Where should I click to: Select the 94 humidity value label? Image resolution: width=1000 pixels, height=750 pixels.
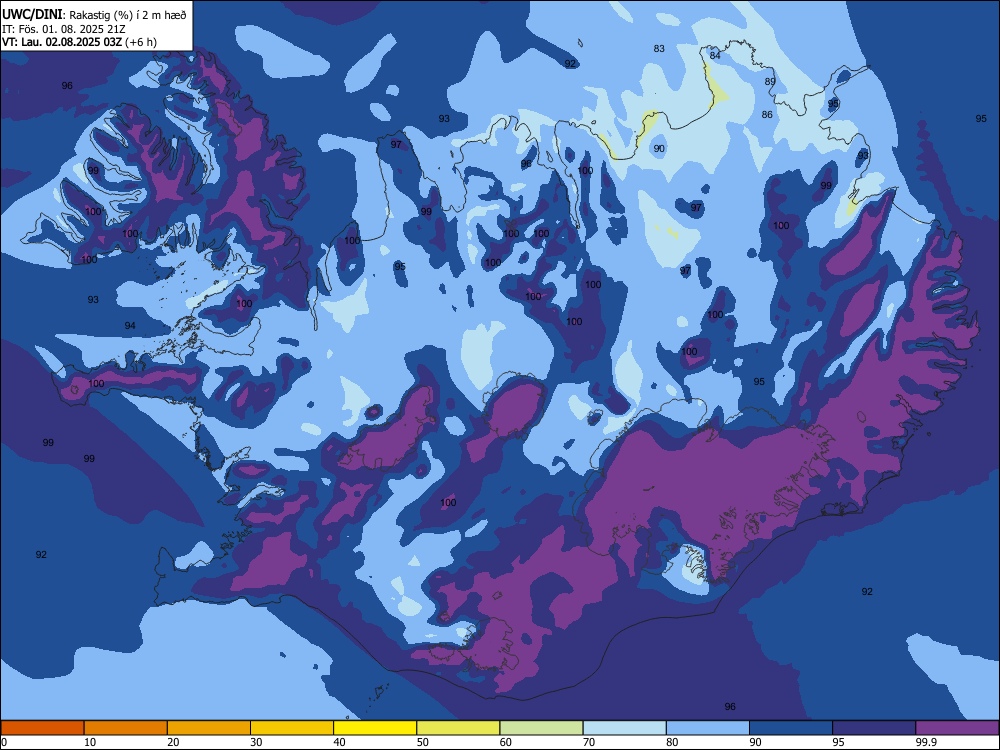(x=130, y=326)
